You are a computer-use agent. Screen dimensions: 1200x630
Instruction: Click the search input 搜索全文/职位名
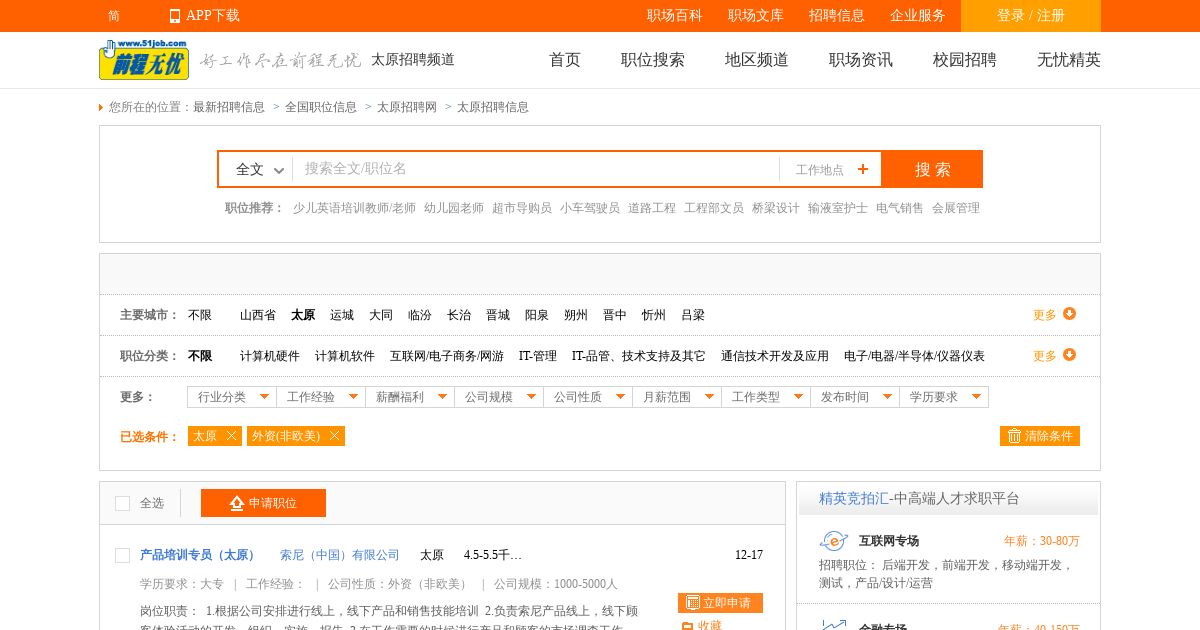click(x=536, y=169)
